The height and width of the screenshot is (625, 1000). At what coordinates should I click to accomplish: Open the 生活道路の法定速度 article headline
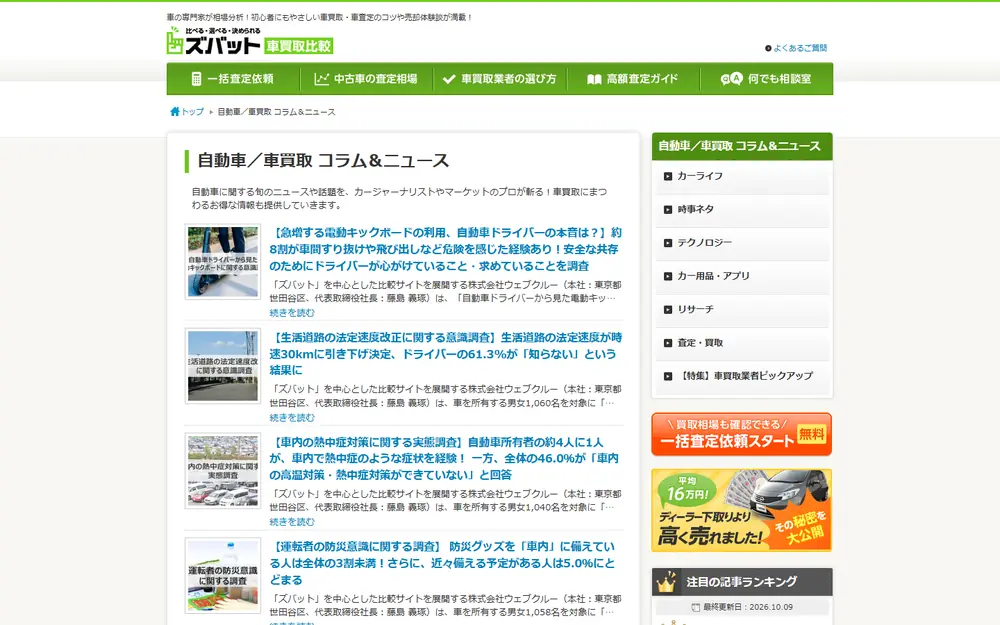pyautogui.click(x=445, y=353)
